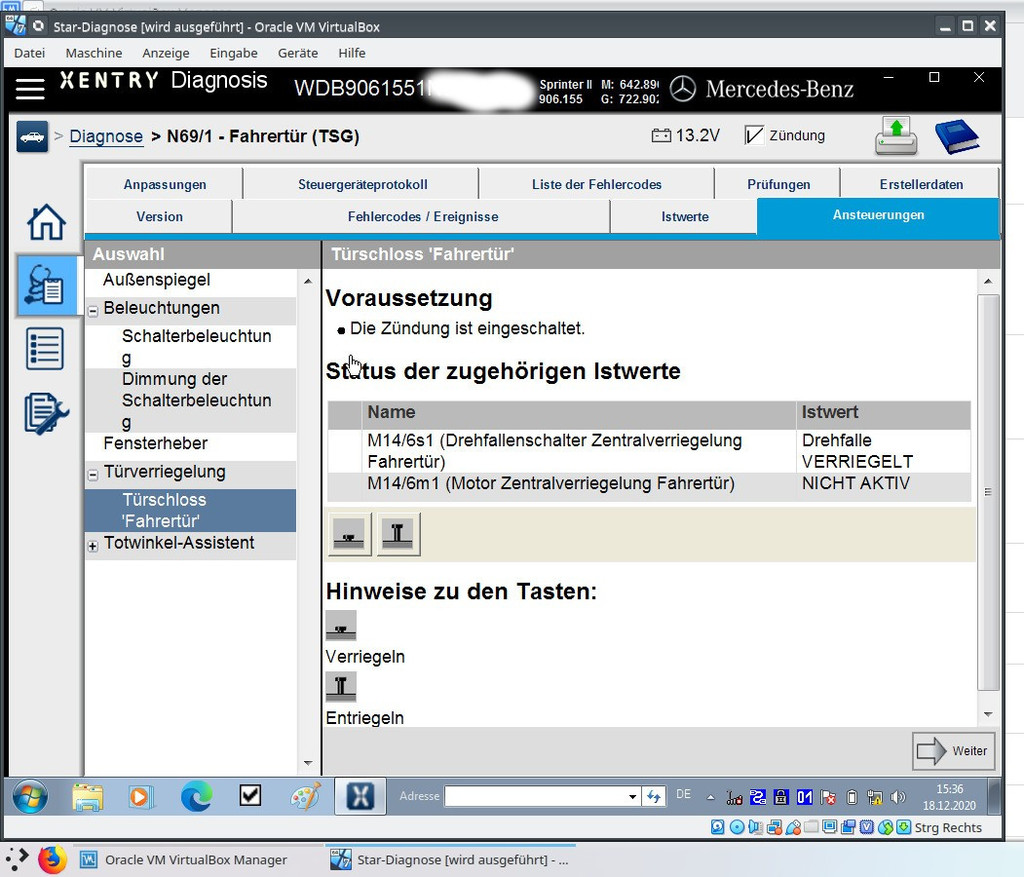
Task: Open the document wrench sidebar icon
Action: [46, 413]
